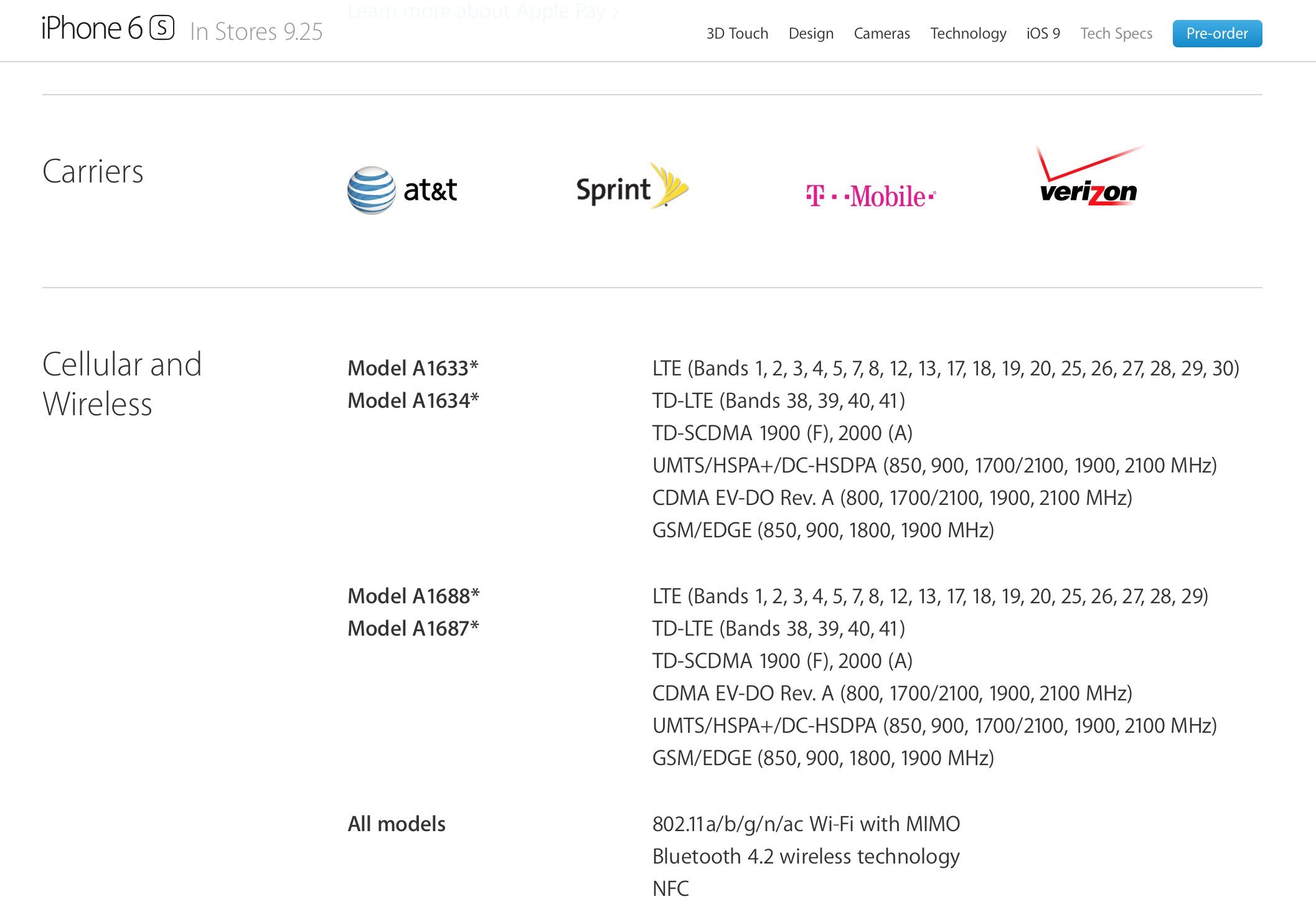The image size is (1316, 899).
Task: Click UMTS/HSPA+ line under Model A1633 group
Action: 934,466
